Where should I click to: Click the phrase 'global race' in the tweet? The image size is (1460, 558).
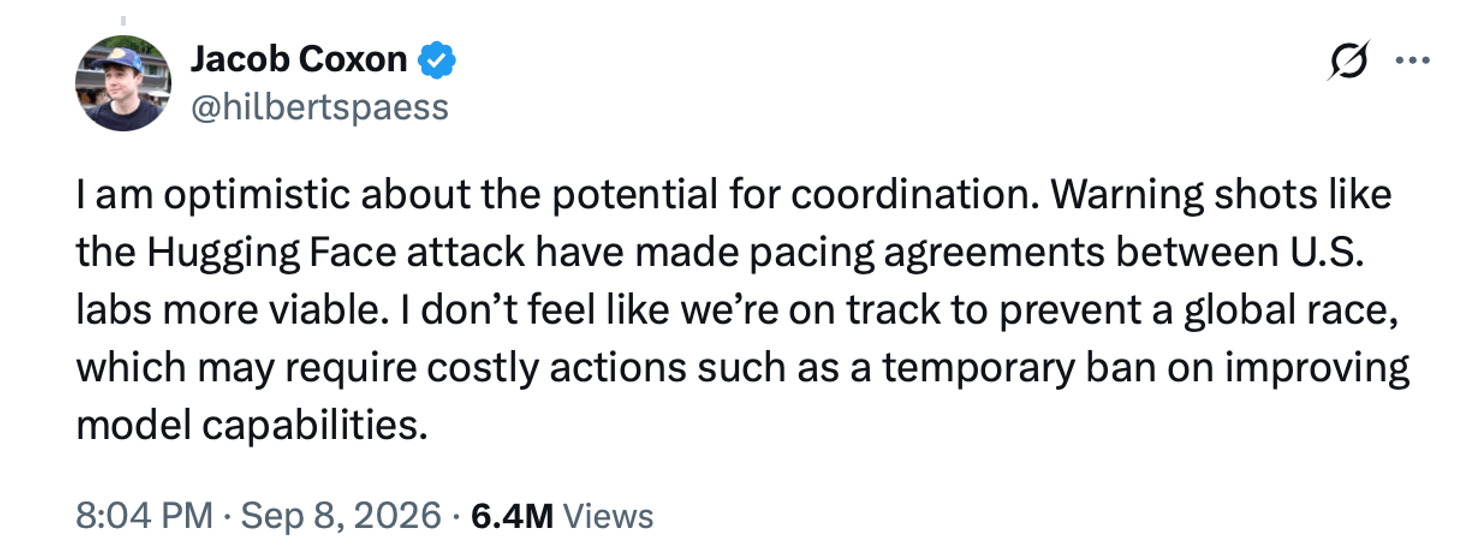point(1291,311)
